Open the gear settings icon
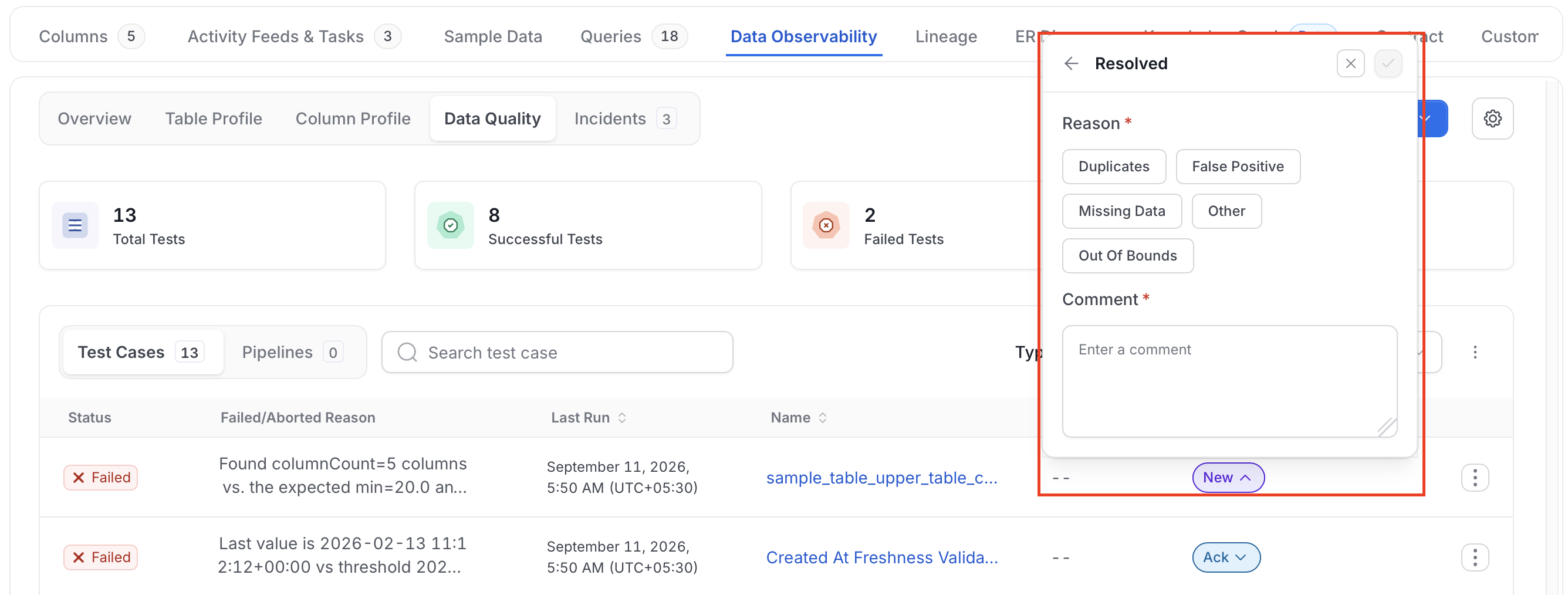 coord(1492,118)
